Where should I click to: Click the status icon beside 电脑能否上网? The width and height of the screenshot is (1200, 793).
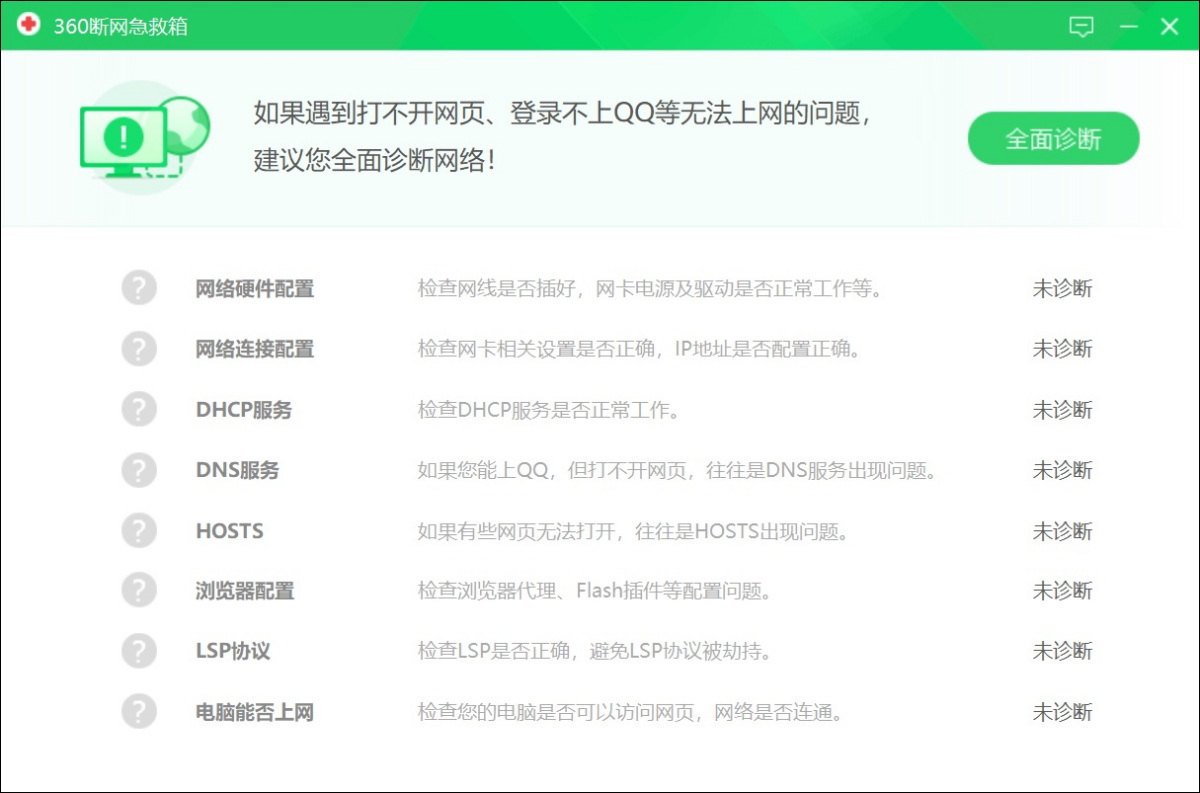tap(138, 712)
